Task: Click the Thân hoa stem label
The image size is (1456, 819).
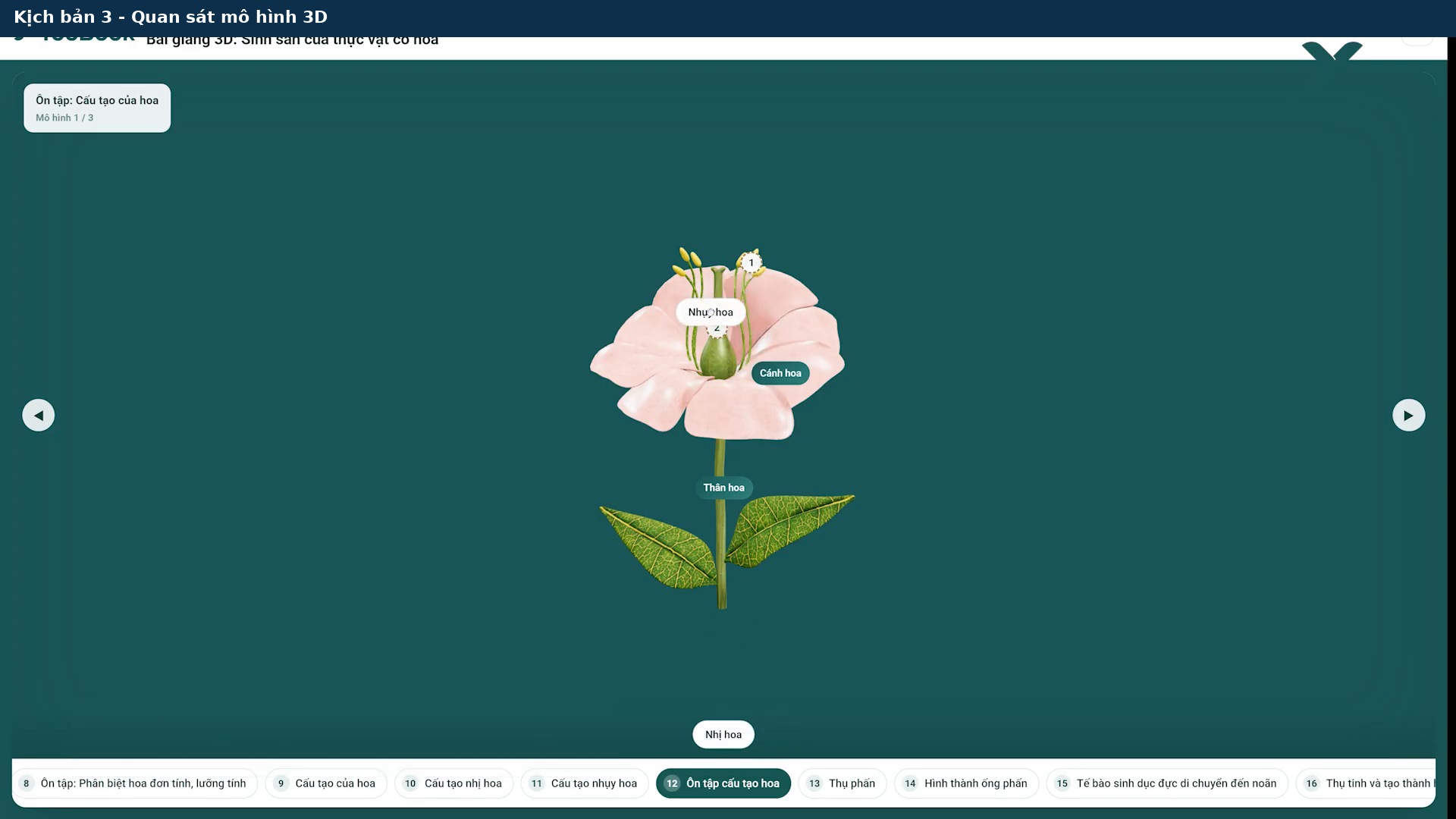Action: tap(723, 487)
